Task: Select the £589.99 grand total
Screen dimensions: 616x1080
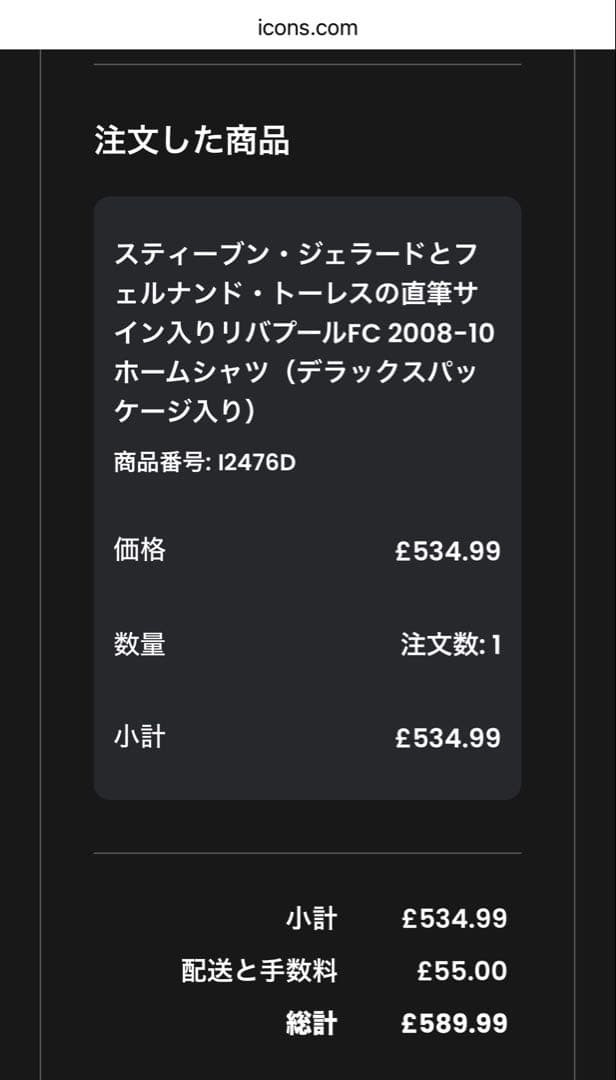Action: (454, 1024)
